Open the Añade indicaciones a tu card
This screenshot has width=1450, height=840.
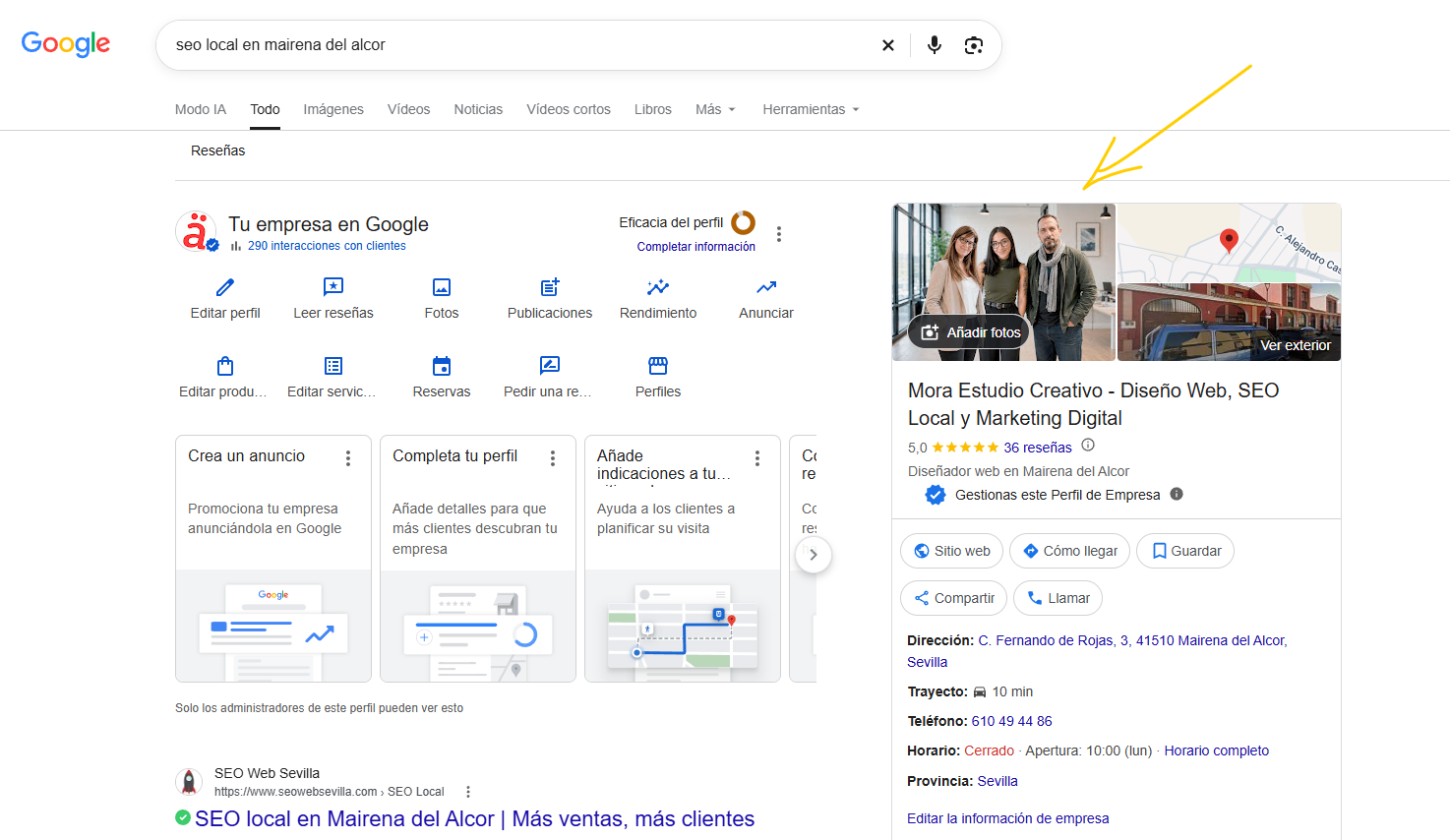[x=683, y=559]
